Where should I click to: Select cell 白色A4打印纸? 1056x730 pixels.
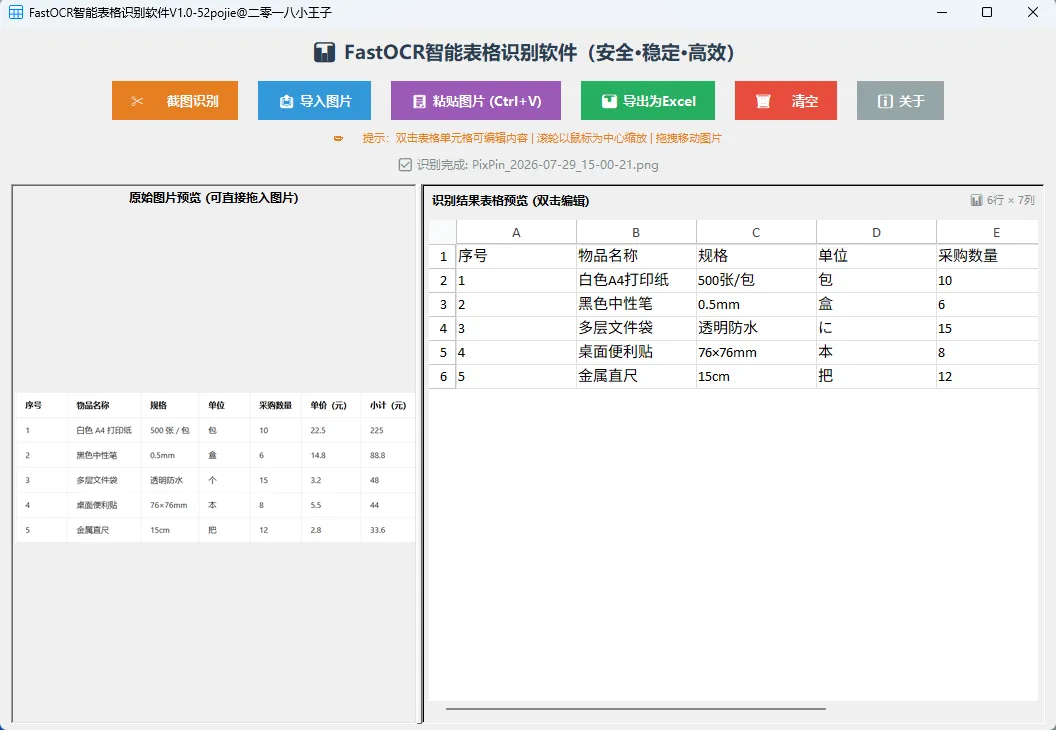(x=636, y=281)
